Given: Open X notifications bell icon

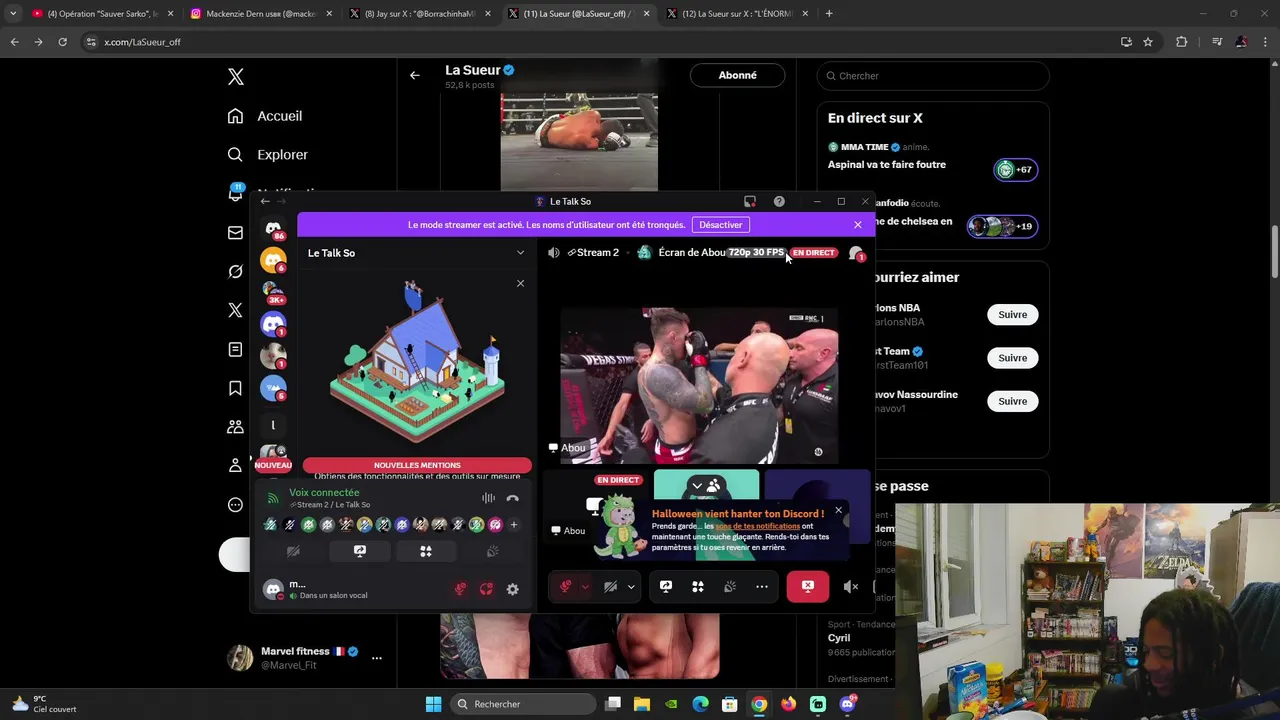Looking at the screenshot, I should coord(235,193).
